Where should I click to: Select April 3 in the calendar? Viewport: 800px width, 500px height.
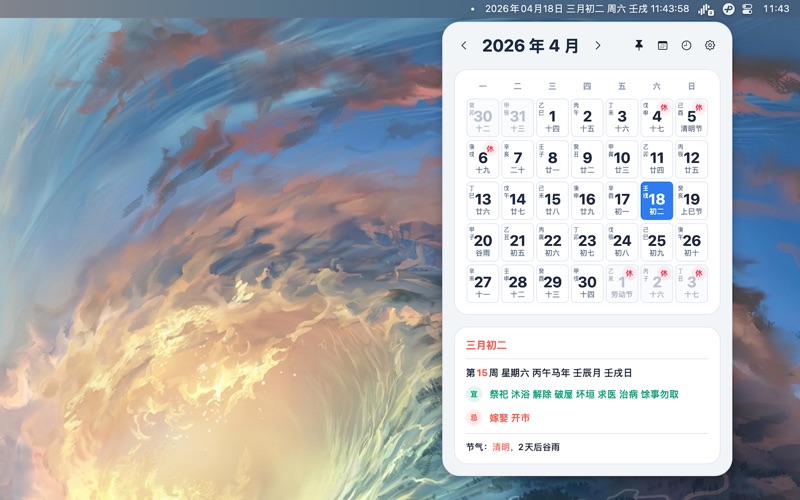coord(622,118)
